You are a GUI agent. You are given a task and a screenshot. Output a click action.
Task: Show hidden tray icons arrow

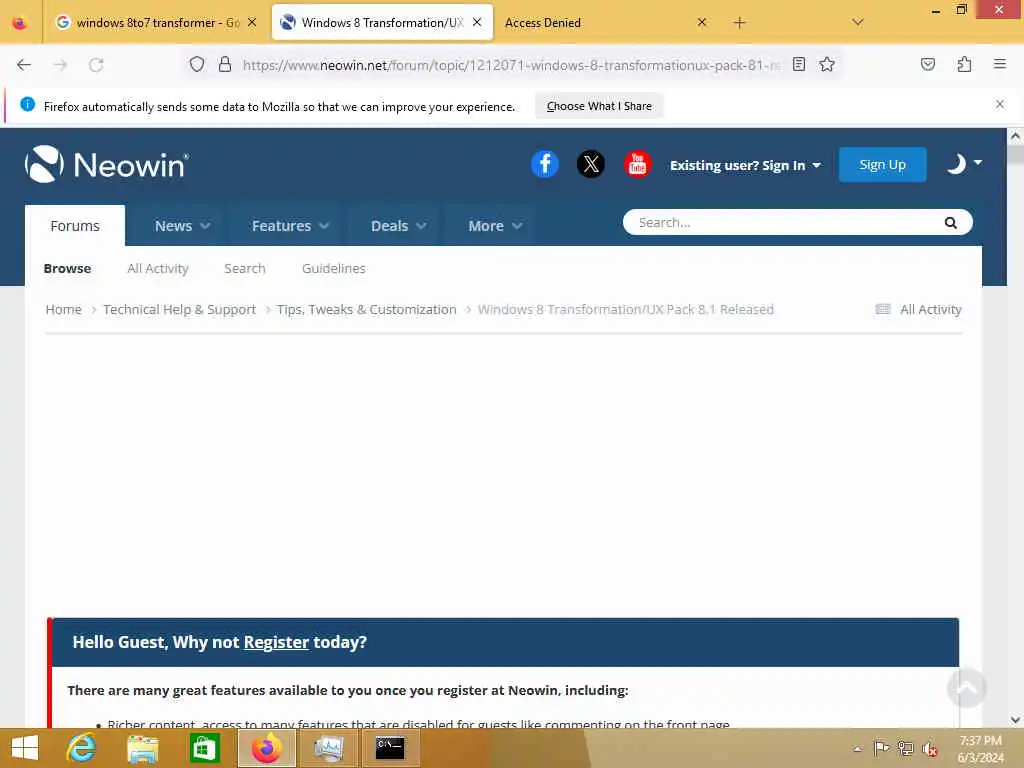(857, 748)
